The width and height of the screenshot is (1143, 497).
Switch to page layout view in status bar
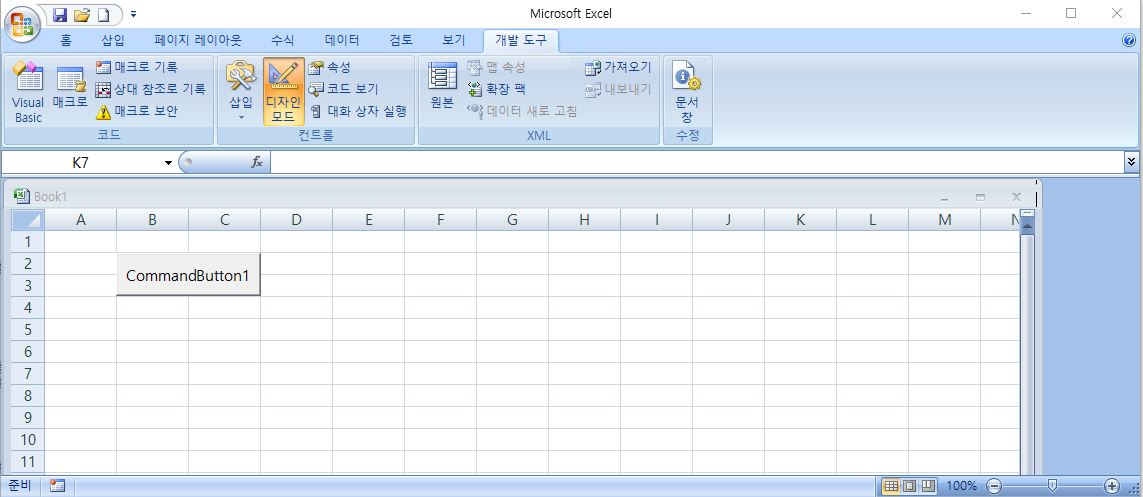(x=910, y=486)
